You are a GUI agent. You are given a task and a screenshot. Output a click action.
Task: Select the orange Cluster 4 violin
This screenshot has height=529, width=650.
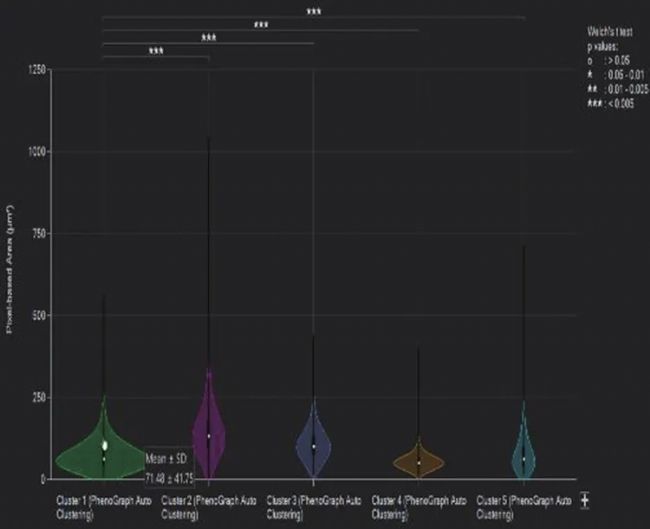(418, 461)
